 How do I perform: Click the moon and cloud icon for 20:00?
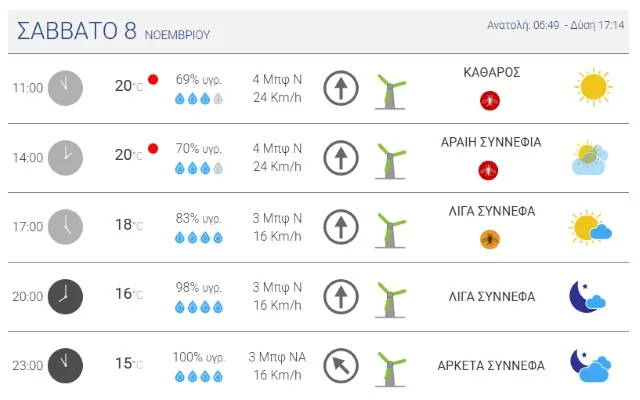588,296
